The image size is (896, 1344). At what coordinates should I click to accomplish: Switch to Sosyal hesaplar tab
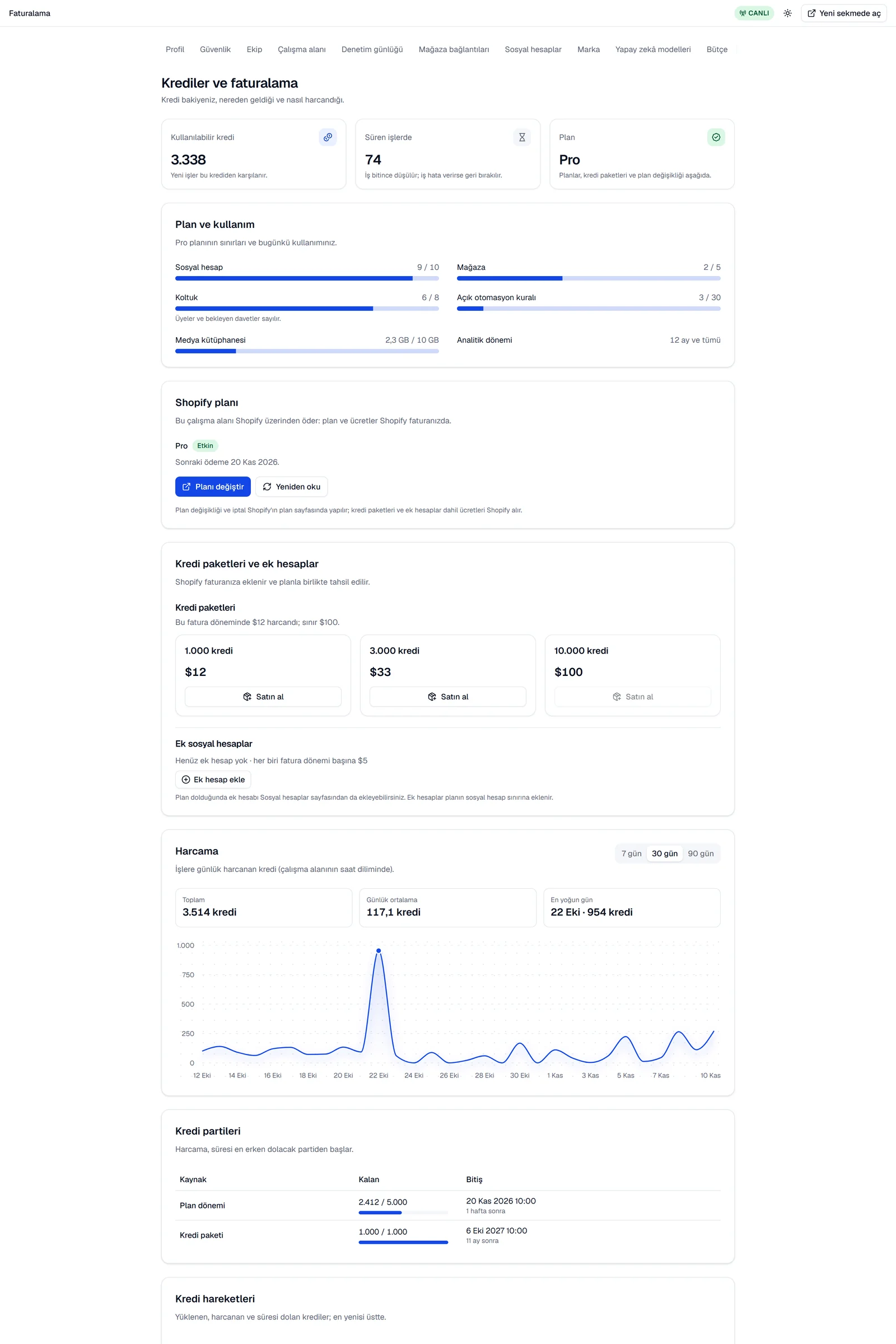click(x=533, y=50)
